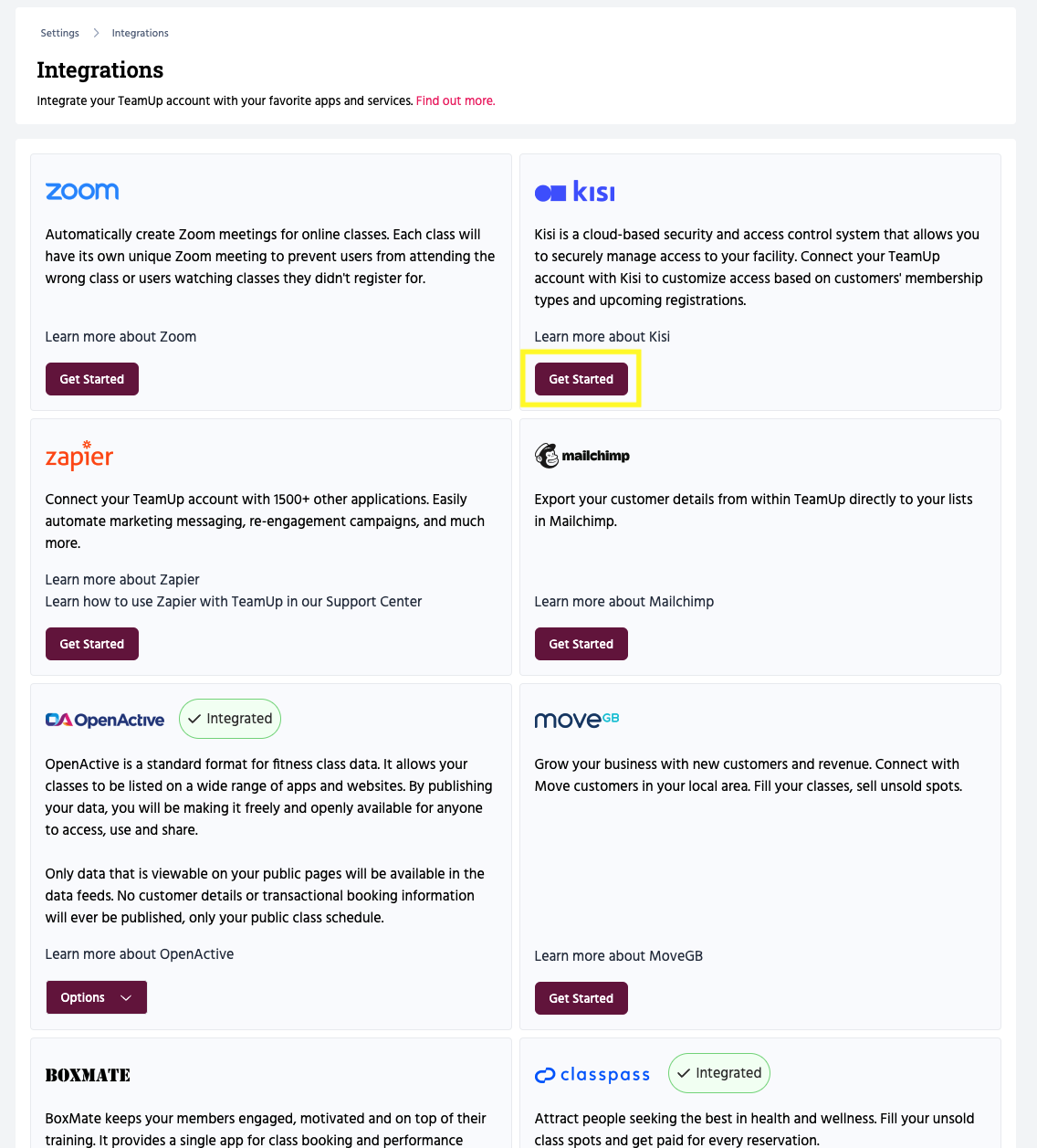Click the BoxMate logo

88,1075
